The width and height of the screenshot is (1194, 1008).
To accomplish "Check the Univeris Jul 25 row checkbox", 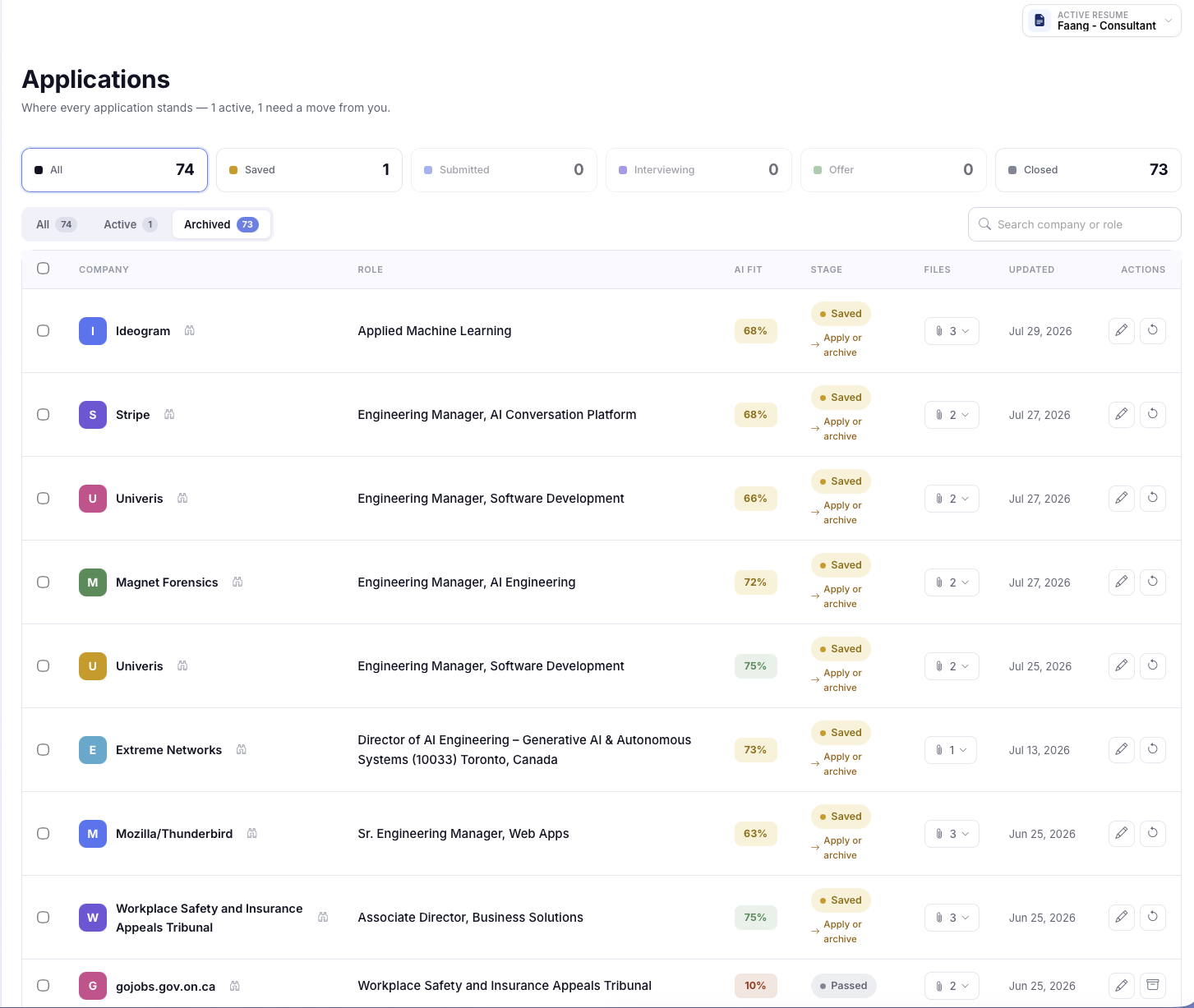I will tap(44, 666).
